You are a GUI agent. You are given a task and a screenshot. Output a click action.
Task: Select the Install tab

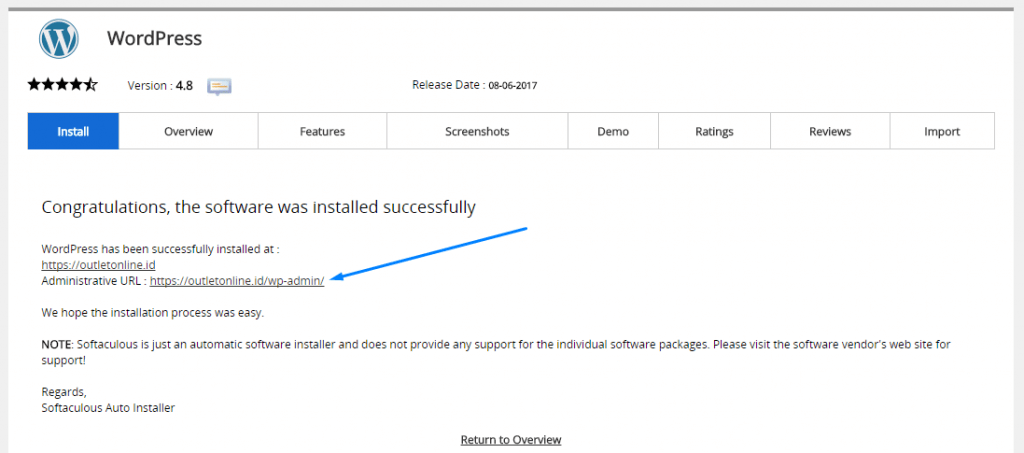click(x=73, y=131)
